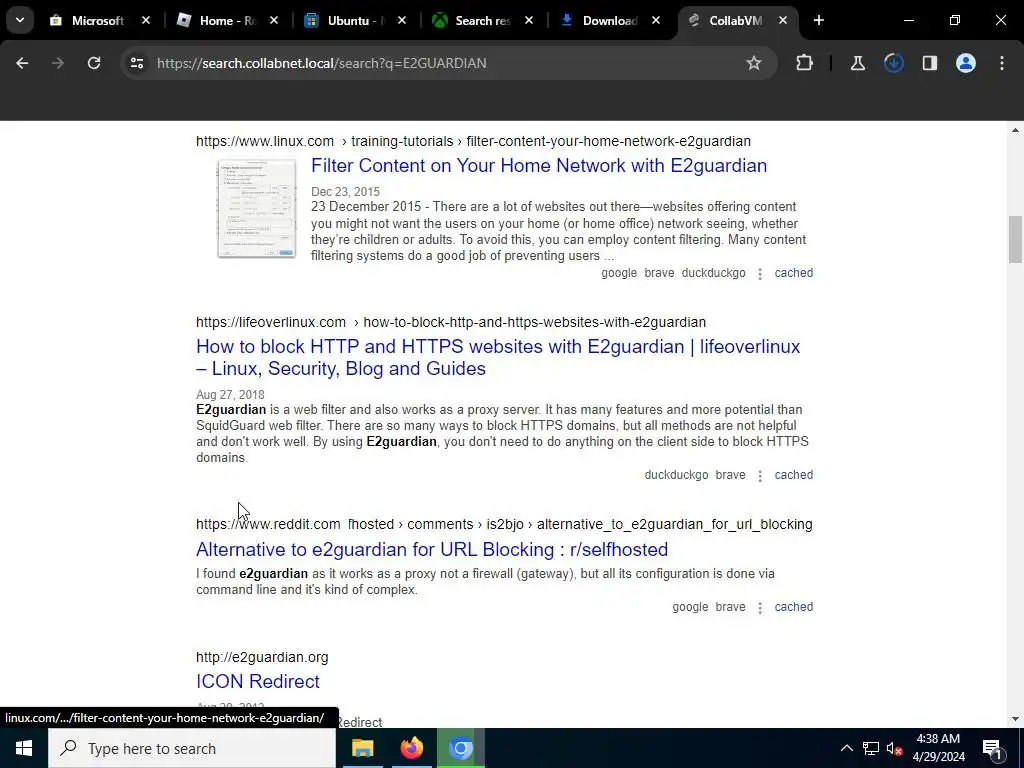Expand the tab search dropdown
This screenshot has height=768, width=1024.
(20, 20)
